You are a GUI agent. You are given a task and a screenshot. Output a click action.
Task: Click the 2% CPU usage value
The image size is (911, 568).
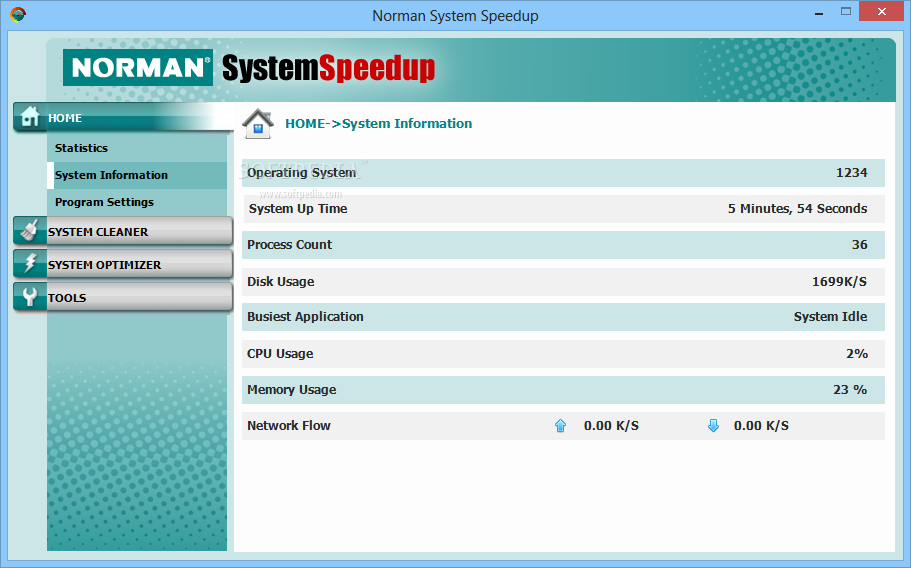click(856, 354)
